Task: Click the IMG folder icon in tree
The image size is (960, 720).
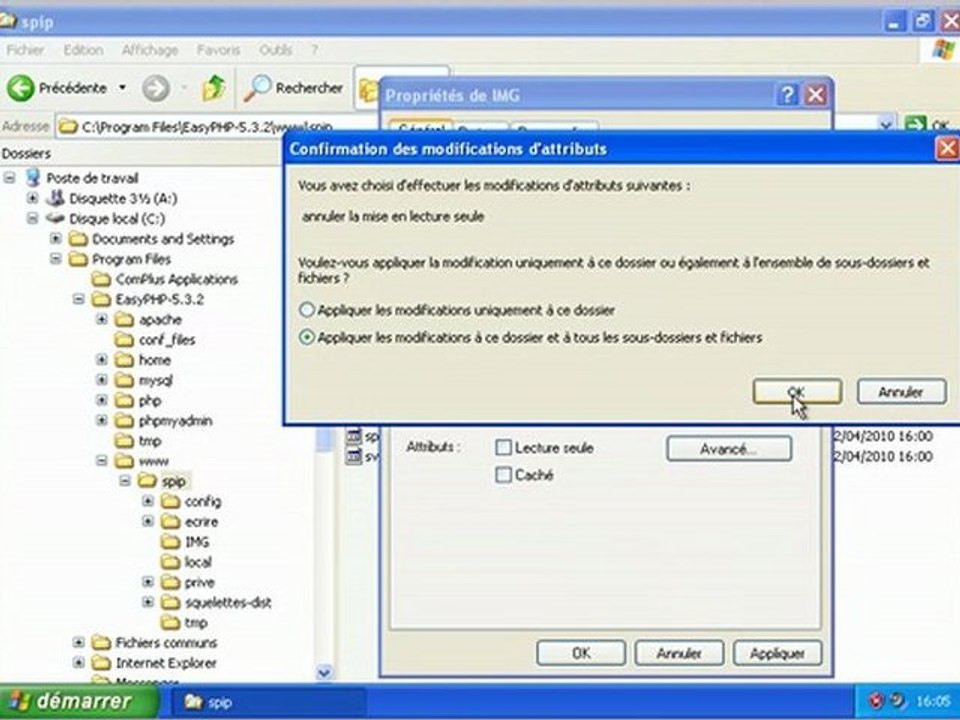Action: (x=170, y=541)
